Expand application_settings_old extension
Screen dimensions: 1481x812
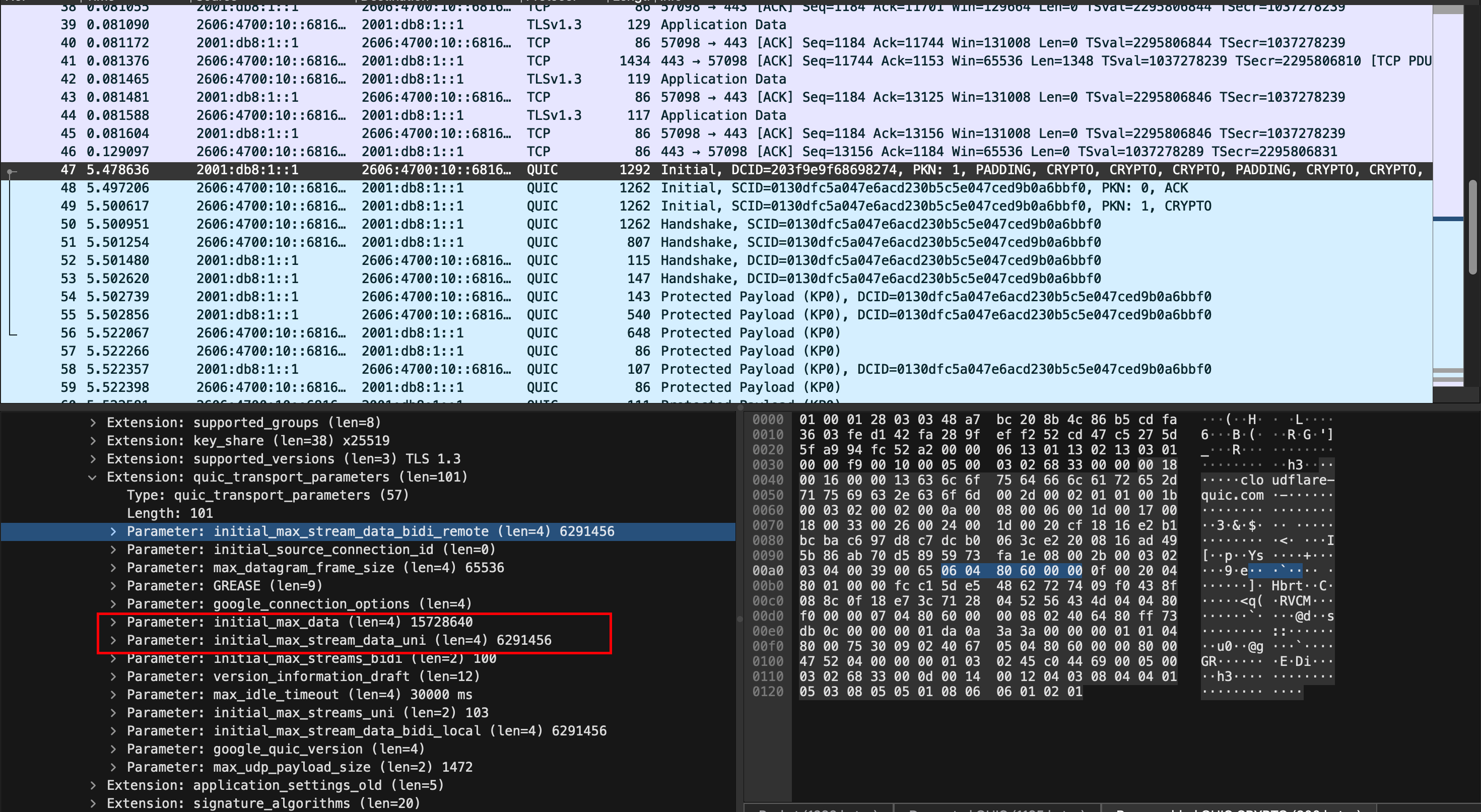(93, 785)
